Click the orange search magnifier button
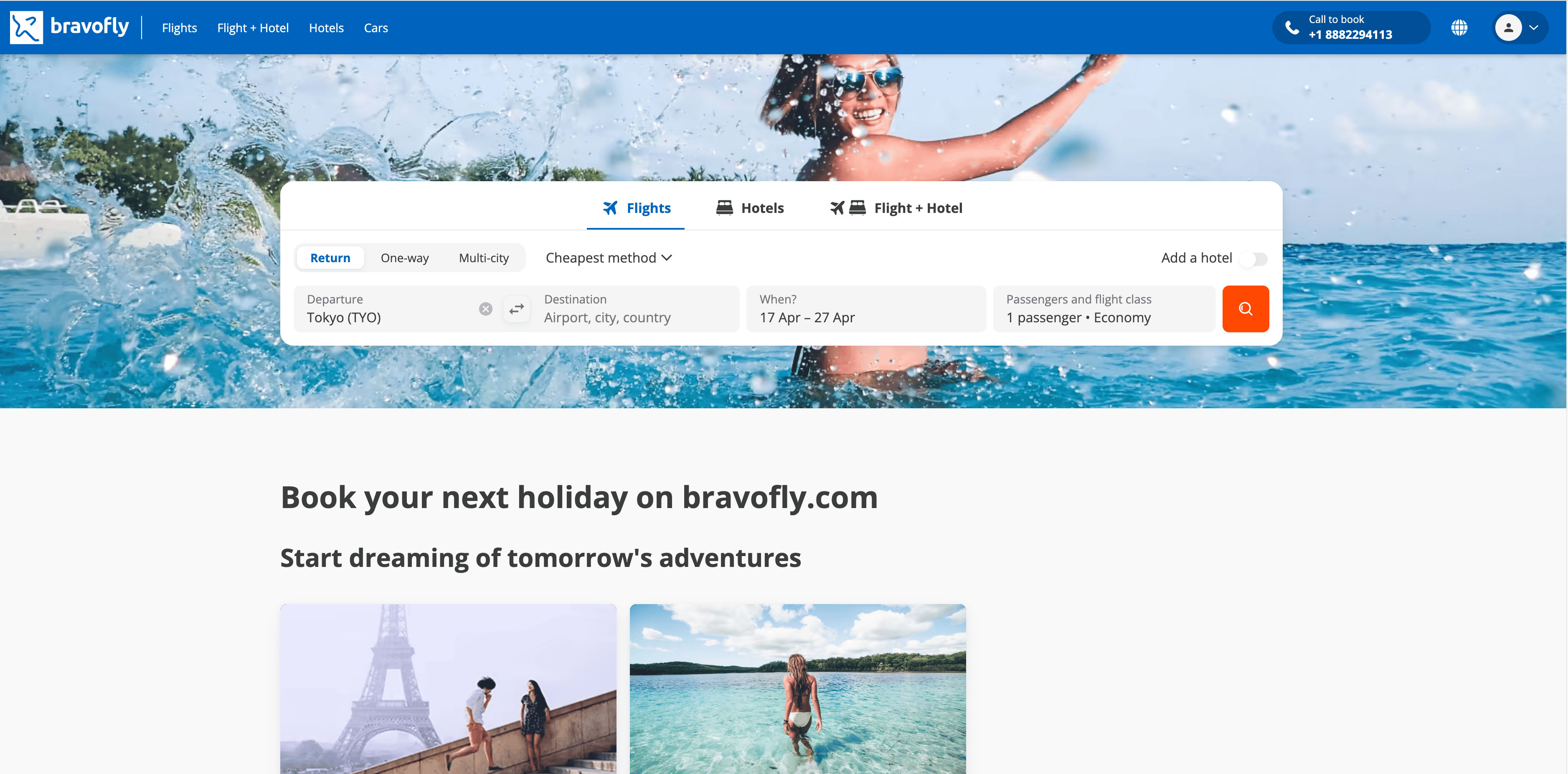Viewport: 1568px width, 774px height. pos(1246,309)
